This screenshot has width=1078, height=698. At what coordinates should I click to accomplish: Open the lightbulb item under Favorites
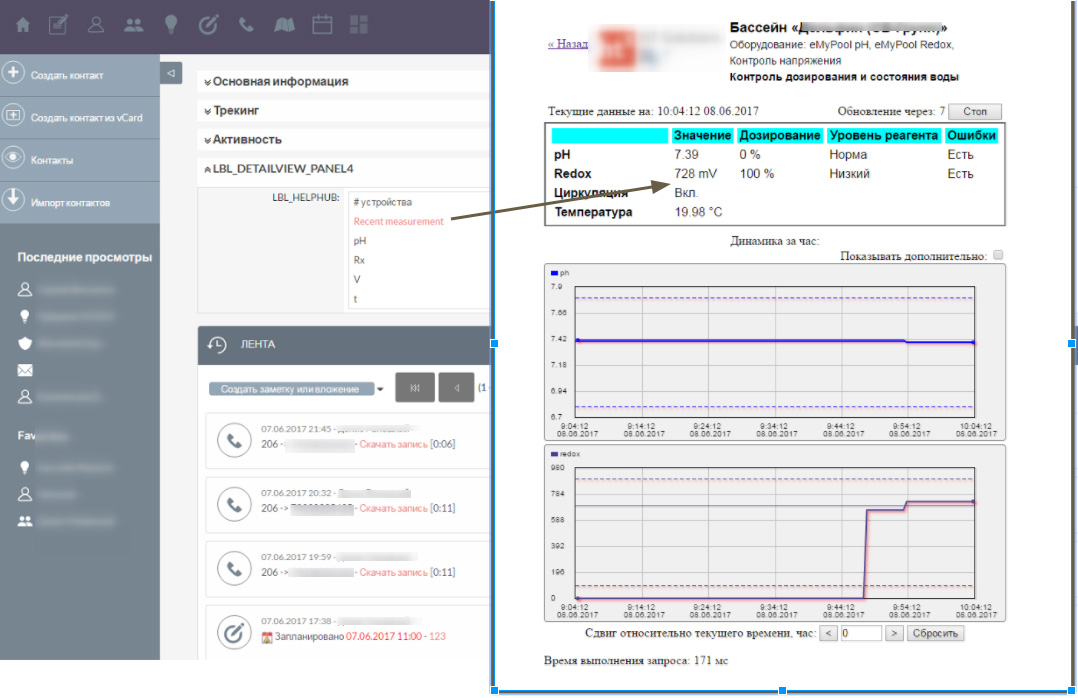25,468
